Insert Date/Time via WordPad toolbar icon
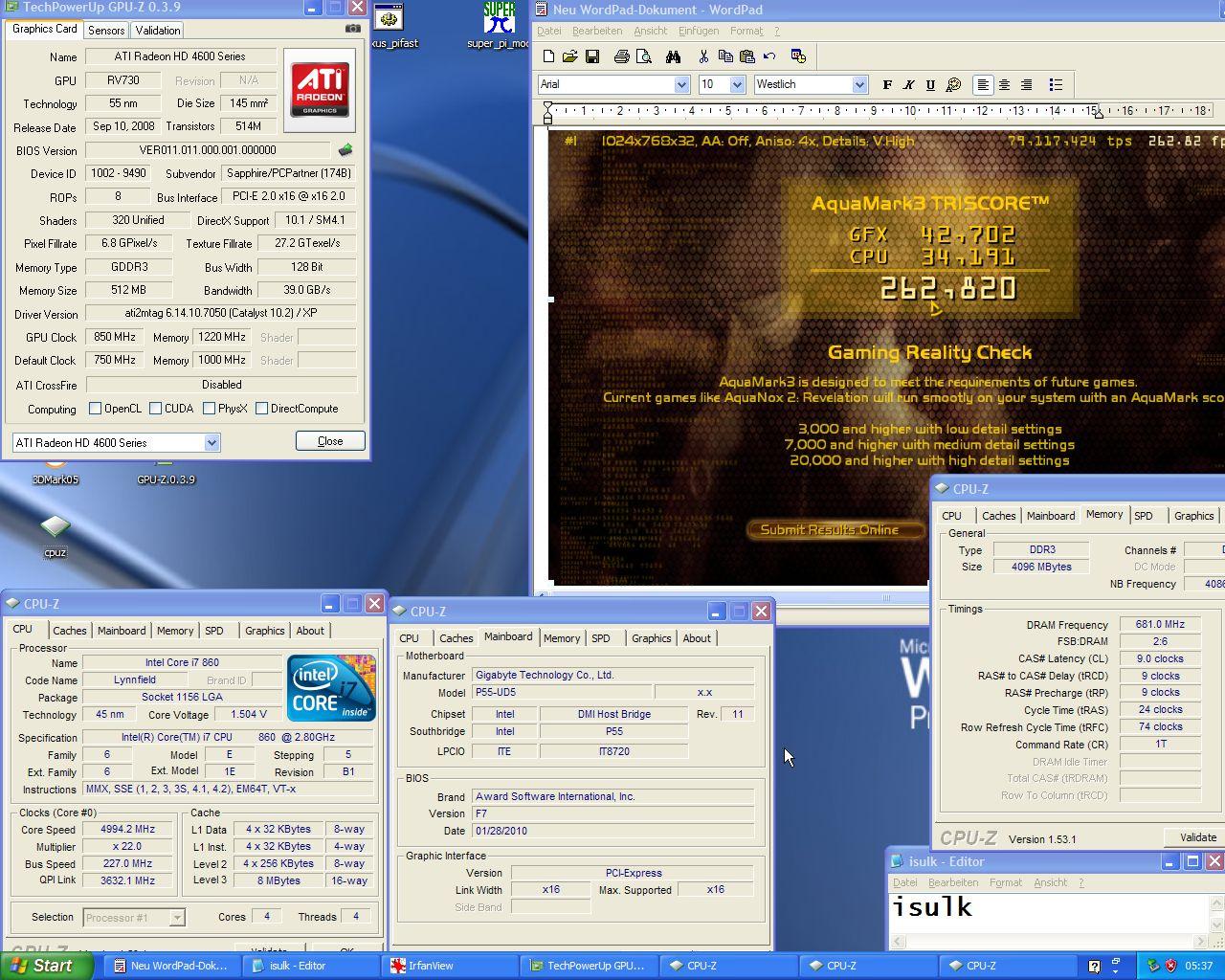Screen dimensions: 1225x980 pyautogui.click(x=799, y=56)
